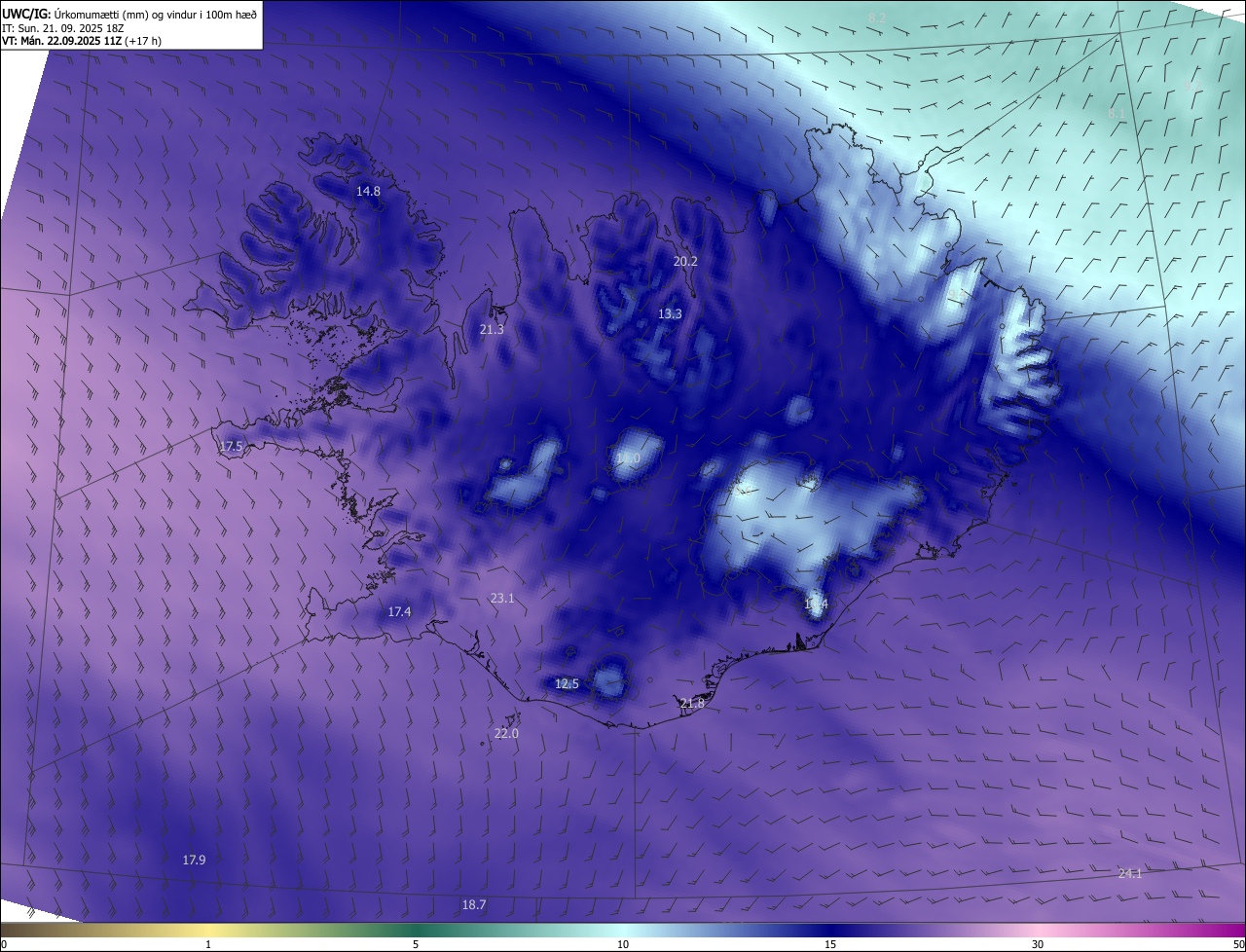
Task: Click the 20.2 value in north Iceland
Action: 685,262
